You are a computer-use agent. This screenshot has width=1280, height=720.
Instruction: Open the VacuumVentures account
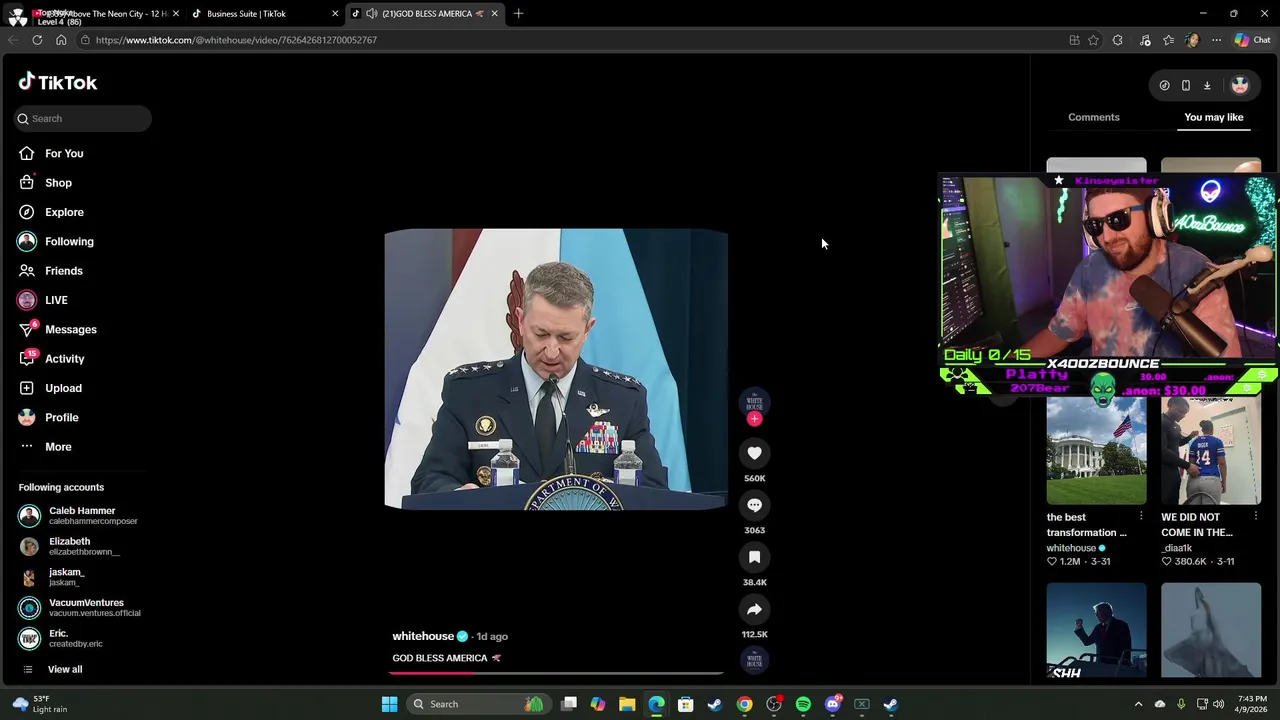pos(80,607)
